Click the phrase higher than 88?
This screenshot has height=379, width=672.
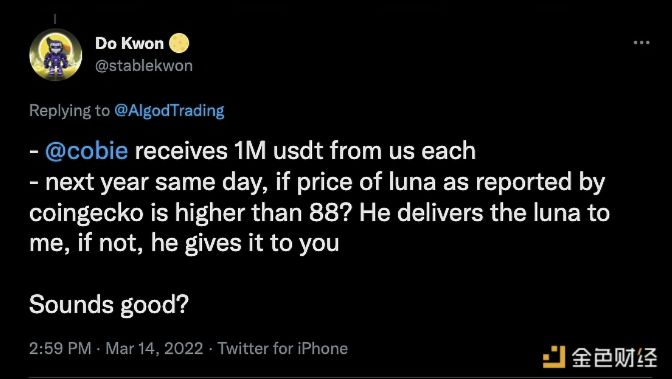(264, 213)
